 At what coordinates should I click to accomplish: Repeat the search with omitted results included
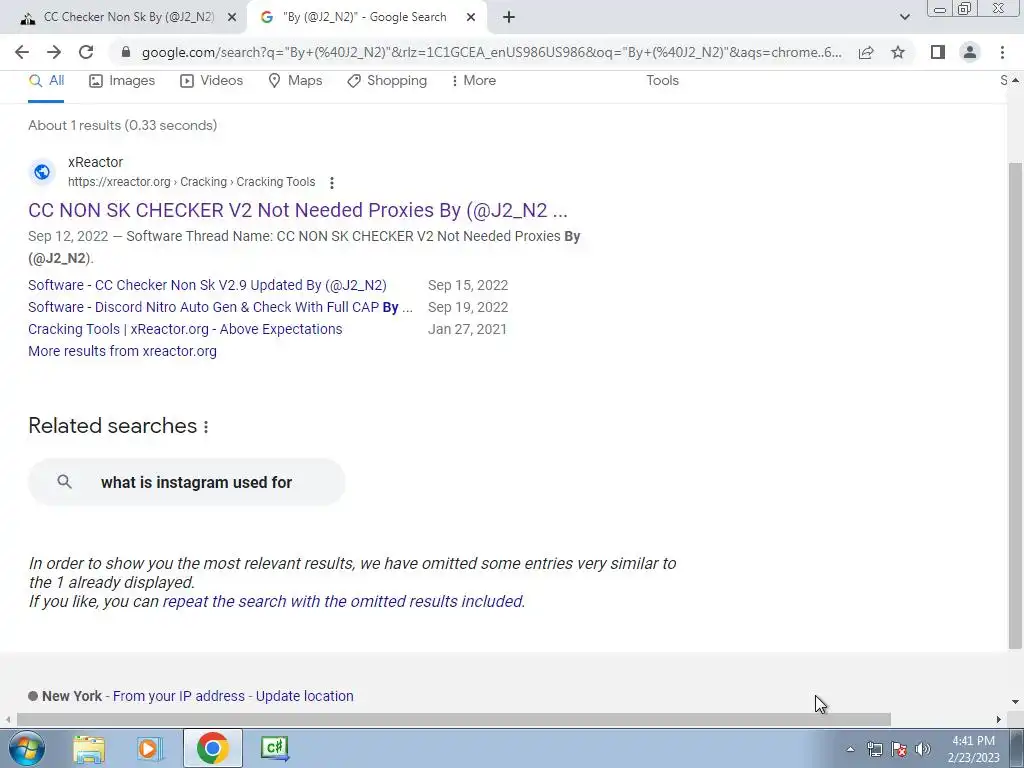pos(343,601)
